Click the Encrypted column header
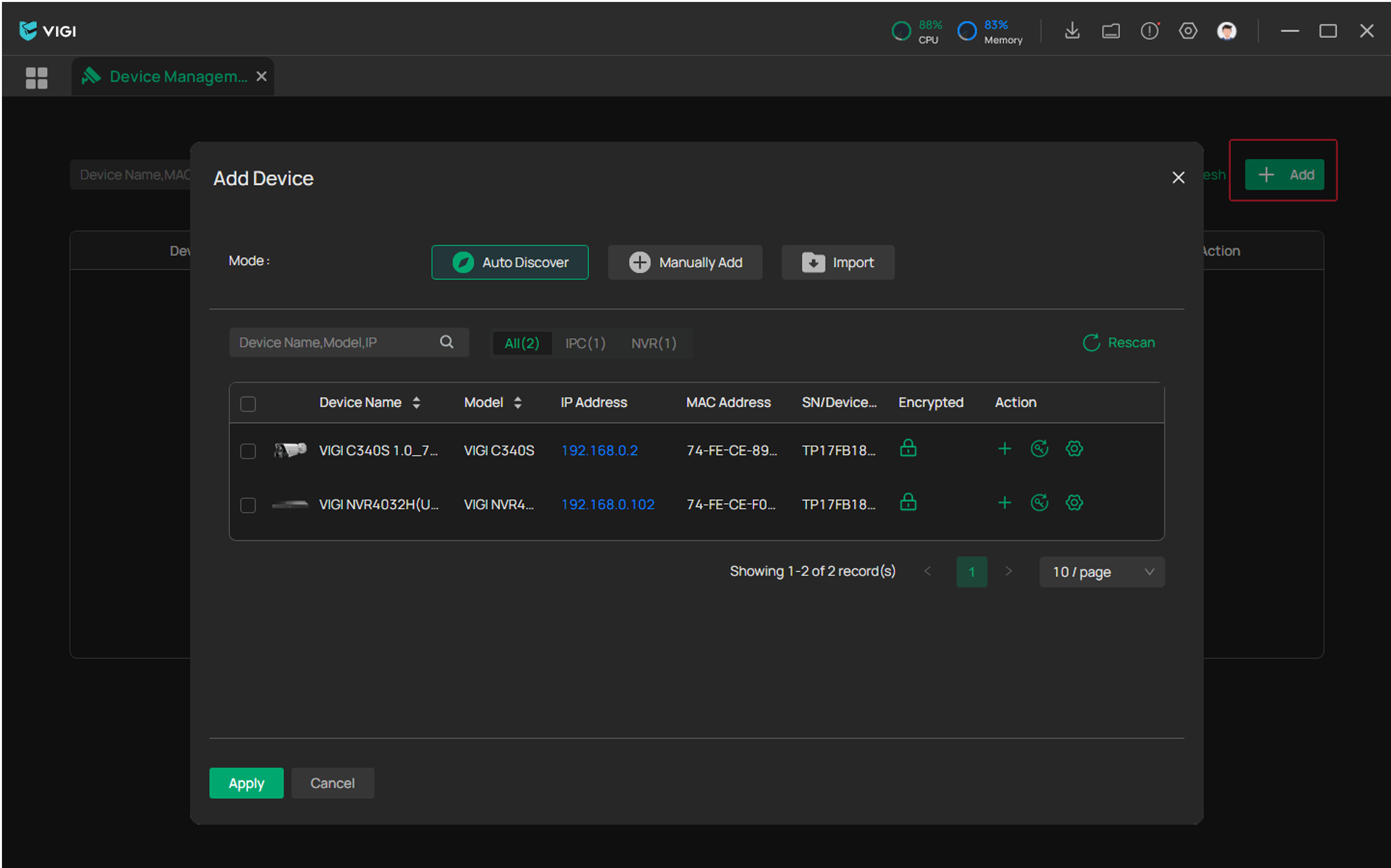The height and width of the screenshot is (868, 1391). tap(931, 403)
